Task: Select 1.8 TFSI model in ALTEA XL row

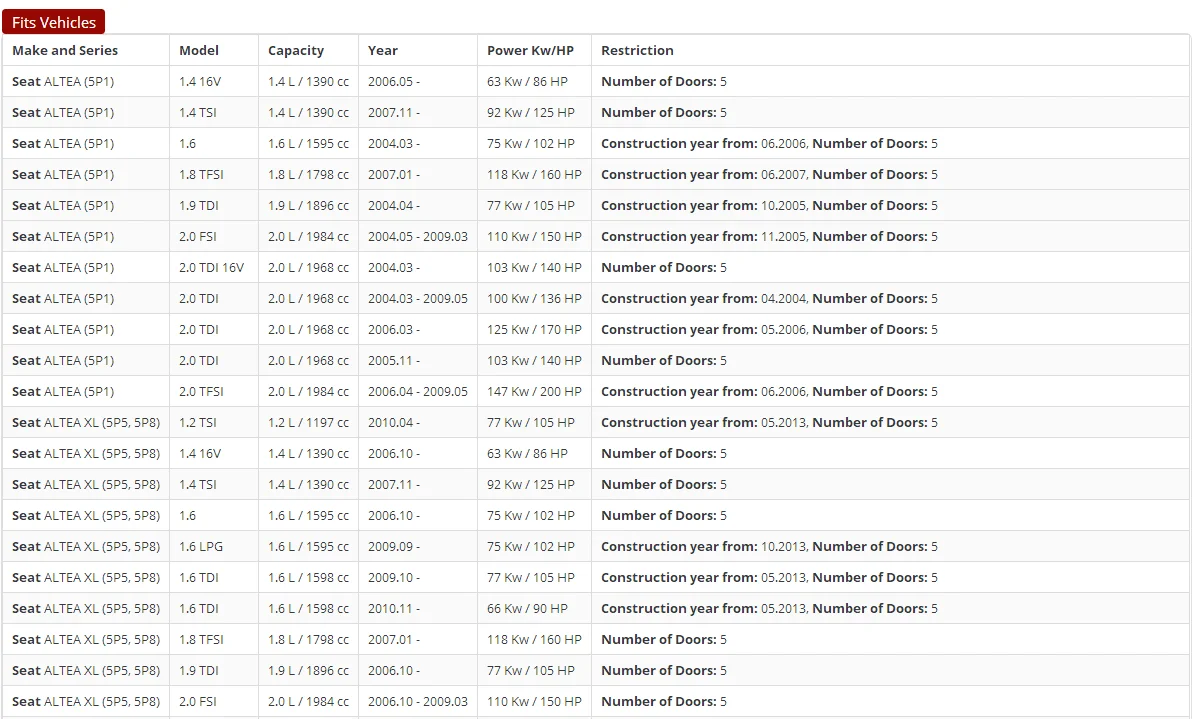Action: pyautogui.click(x=201, y=640)
